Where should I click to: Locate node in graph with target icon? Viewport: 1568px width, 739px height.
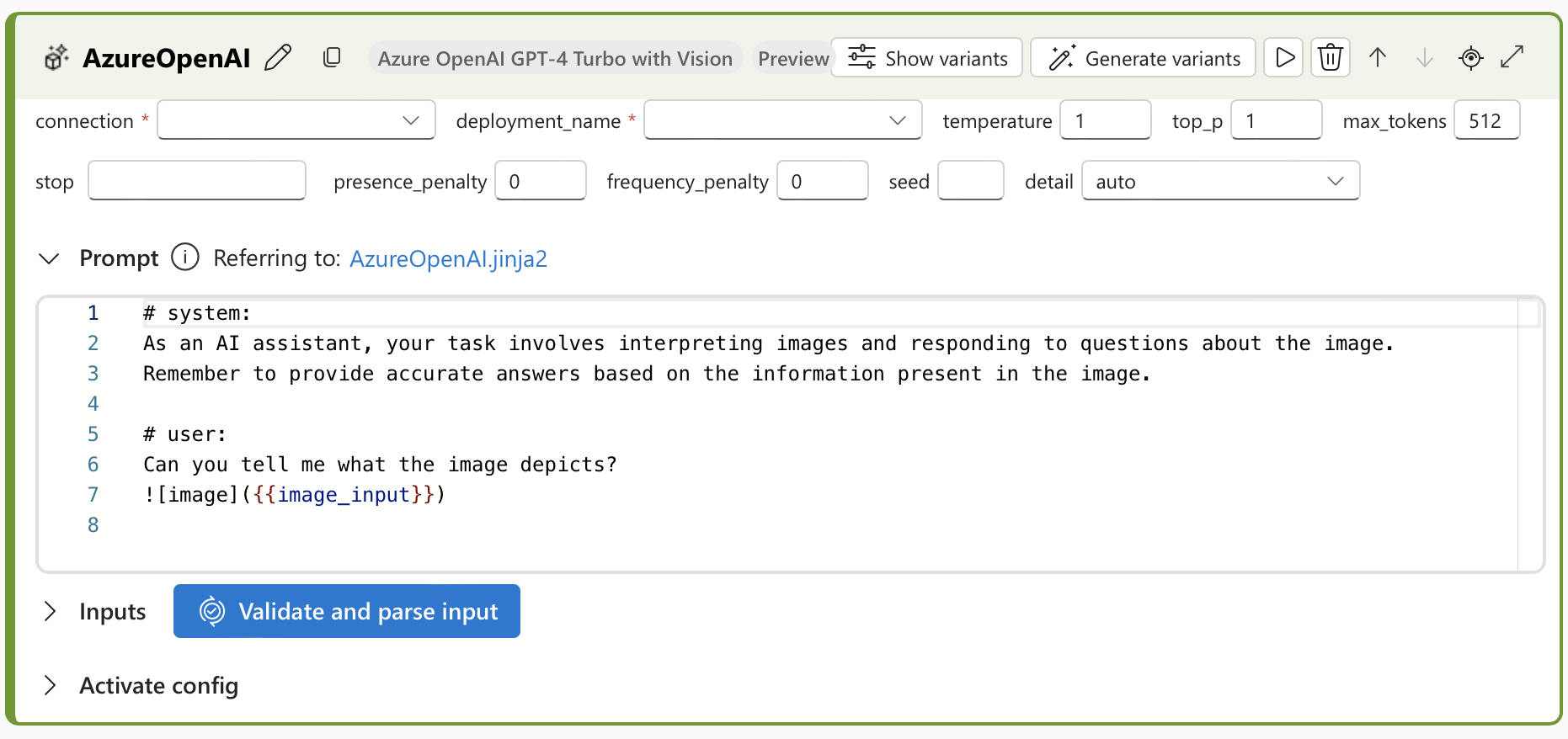pyautogui.click(x=1471, y=57)
